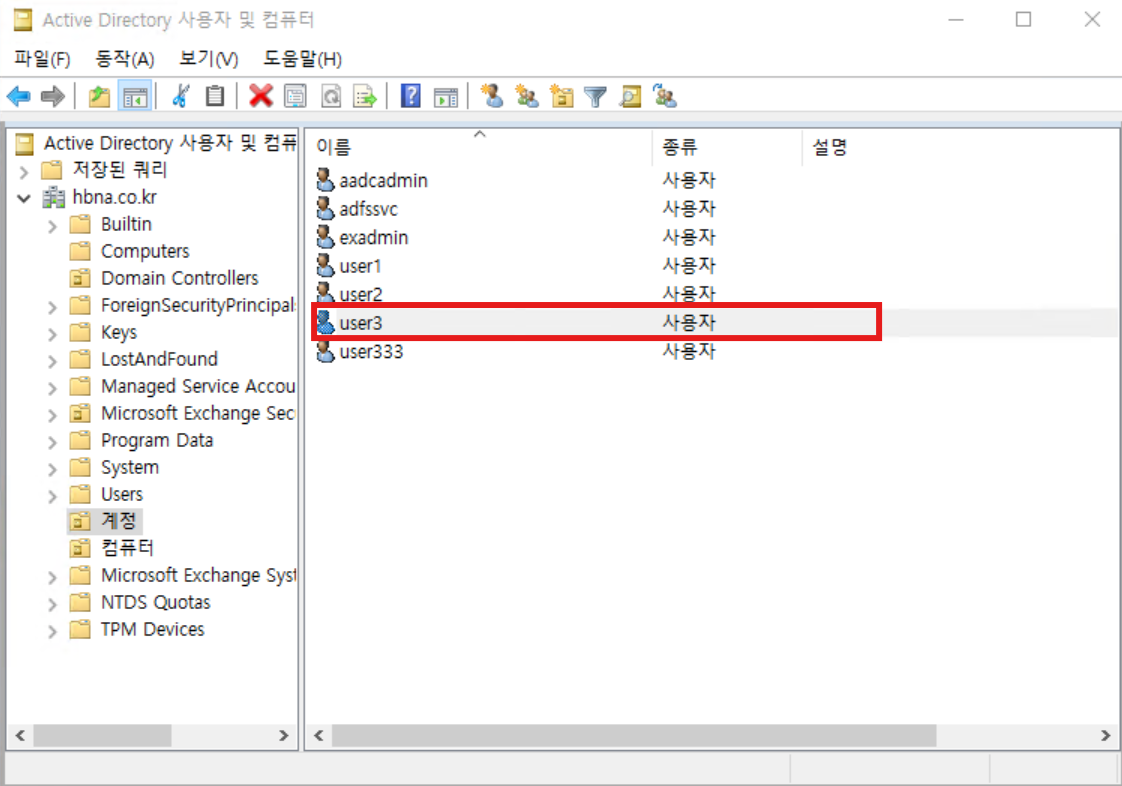Sort by the 종류 column header
The width and height of the screenshot is (1122, 786).
pos(727,147)
